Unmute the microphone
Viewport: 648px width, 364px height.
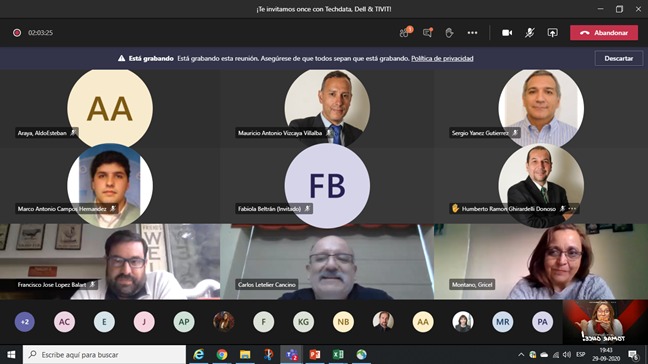pyautogui.click(x=529, y=33)
